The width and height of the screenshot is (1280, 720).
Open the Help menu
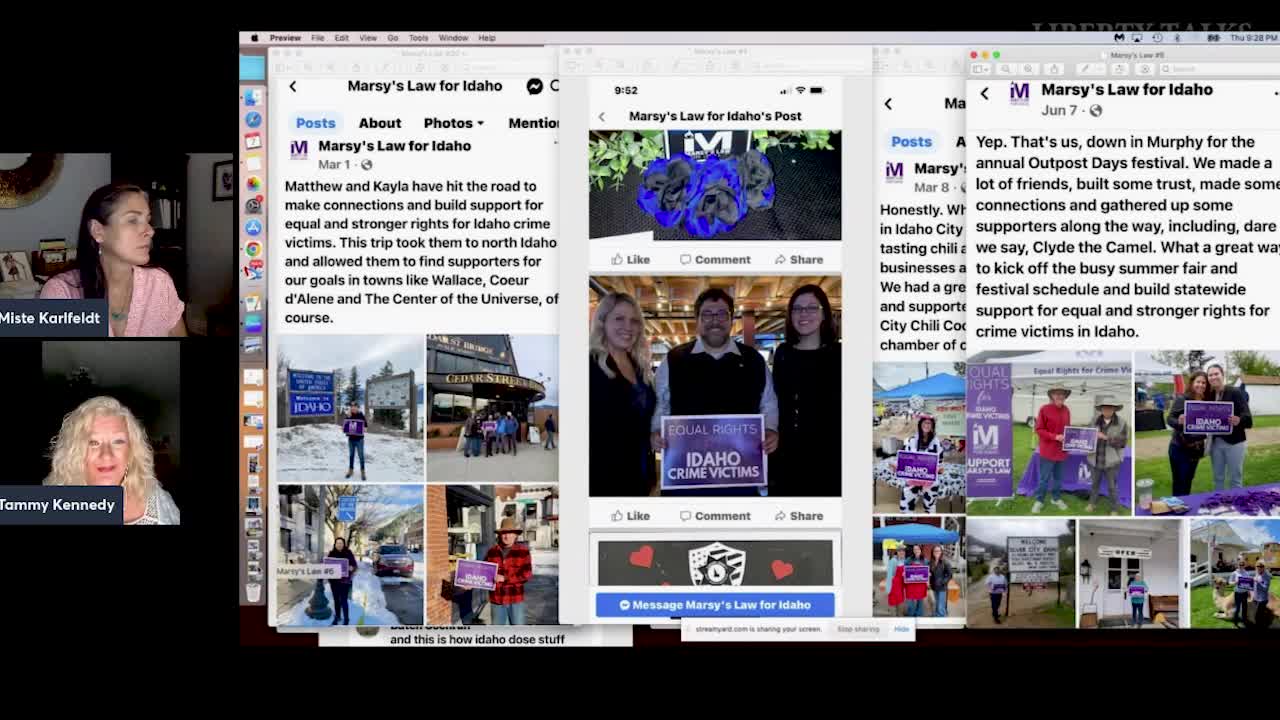(487, 38)
